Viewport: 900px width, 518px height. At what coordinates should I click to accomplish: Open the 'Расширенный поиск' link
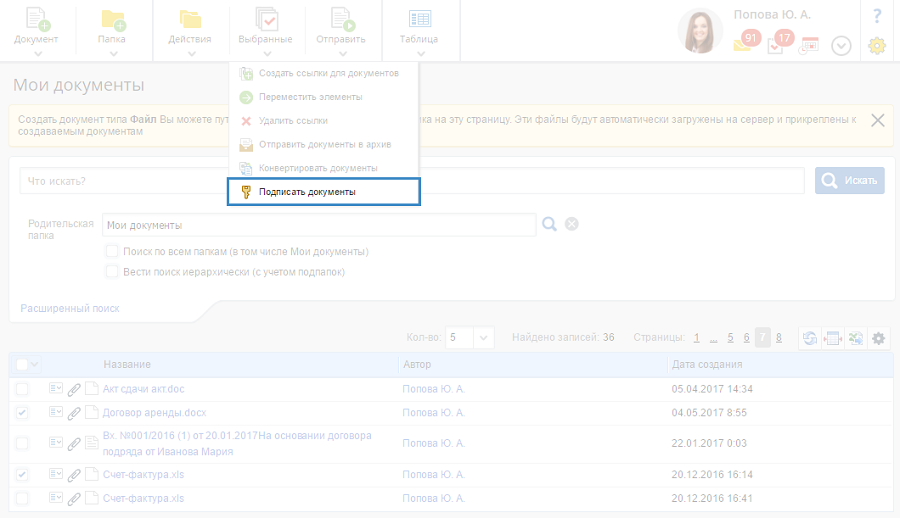tap(70, 308)
